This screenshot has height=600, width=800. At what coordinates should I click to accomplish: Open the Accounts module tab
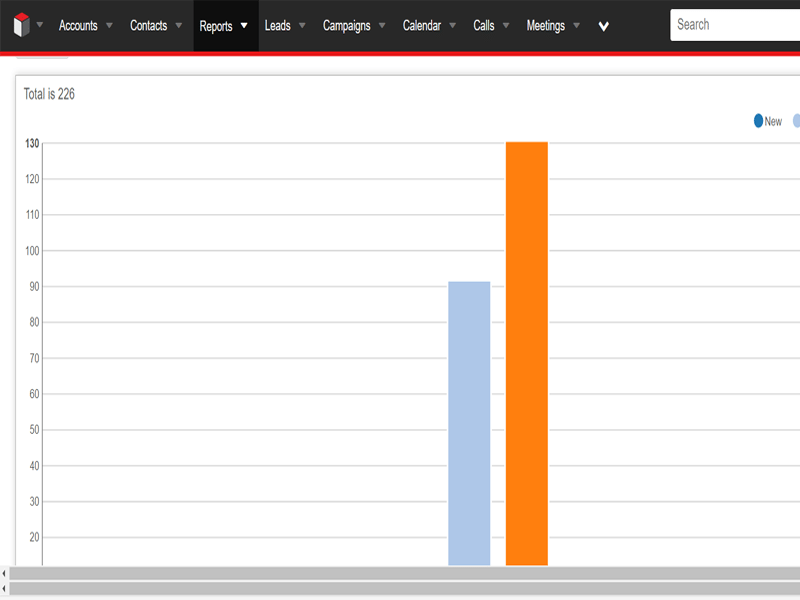[78, 26]
